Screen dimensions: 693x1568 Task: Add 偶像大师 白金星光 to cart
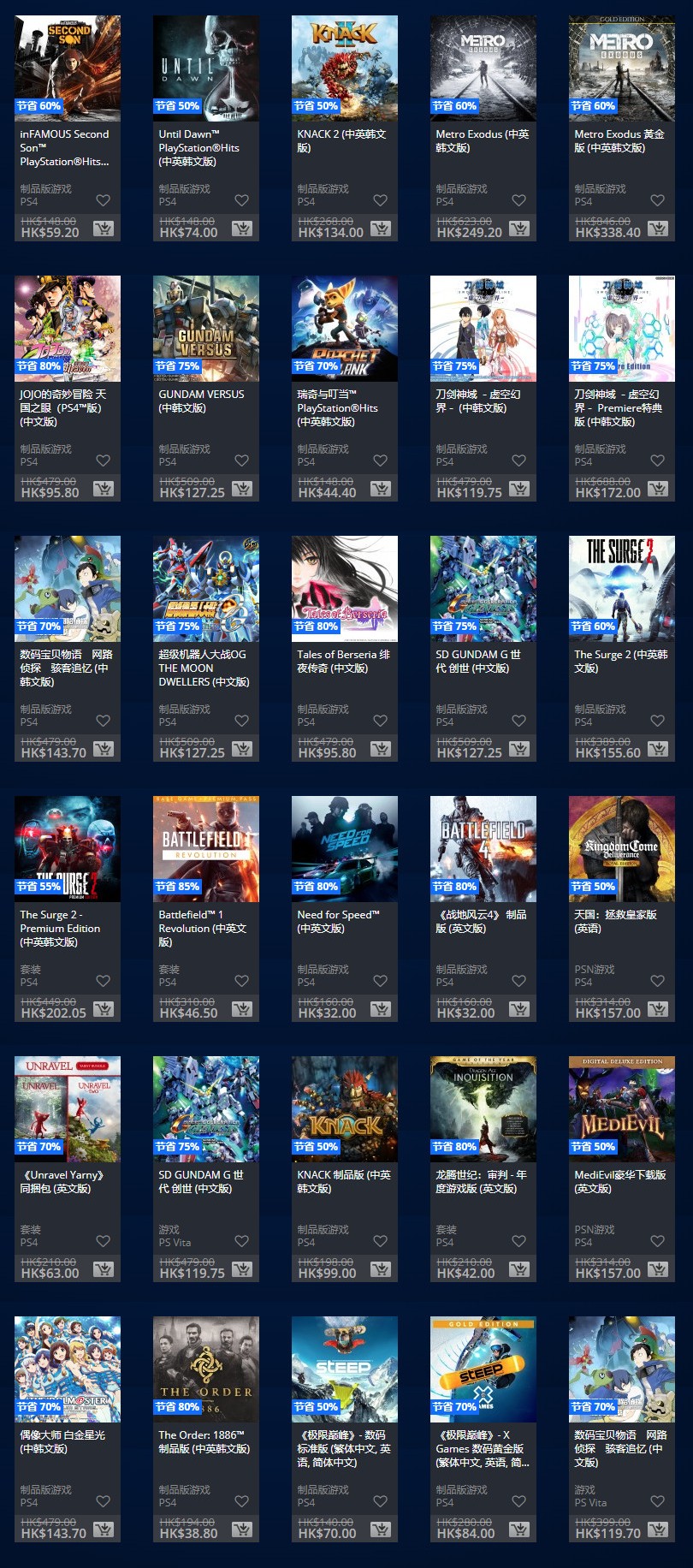[x=104, y=1529]
